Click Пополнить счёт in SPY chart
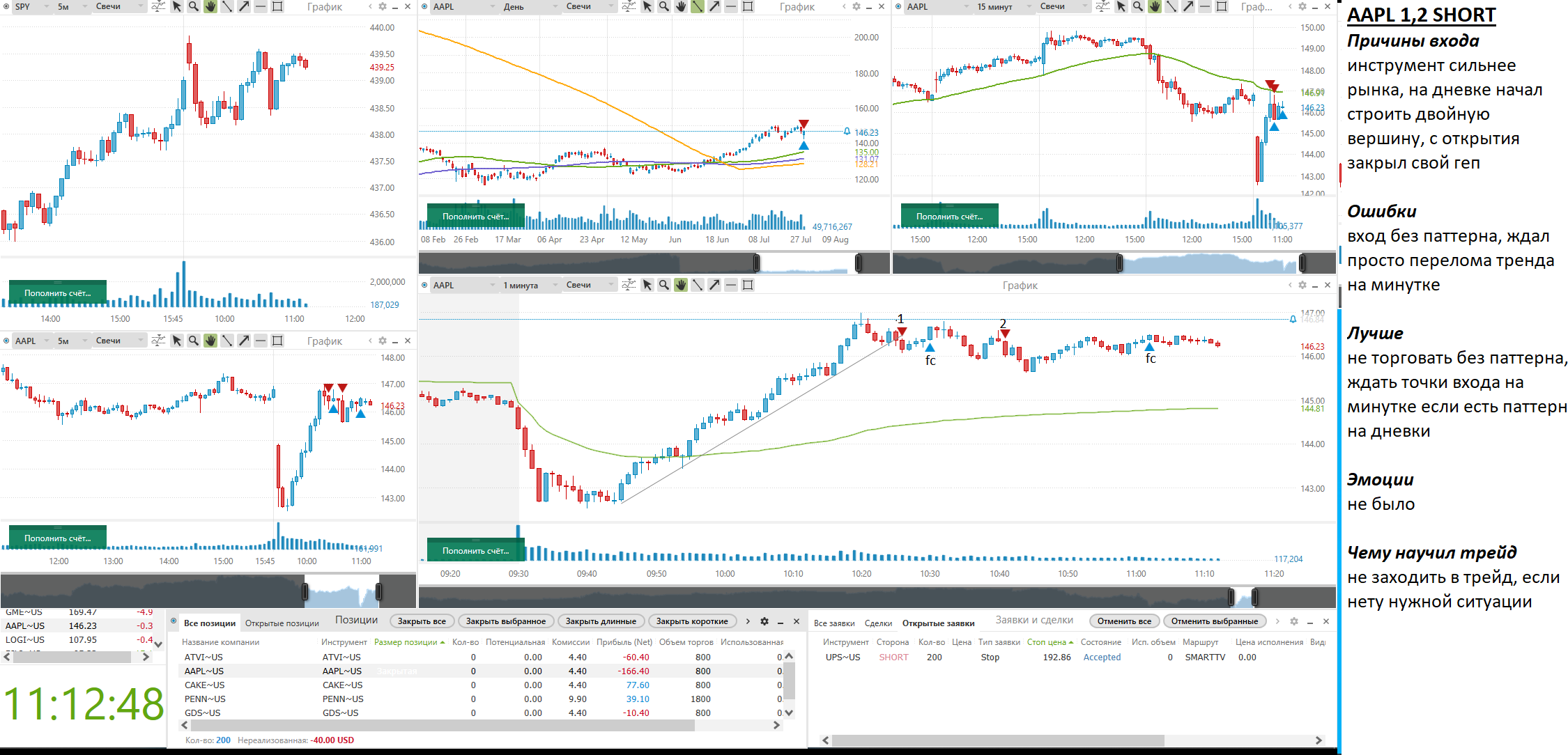 (58, 293)
